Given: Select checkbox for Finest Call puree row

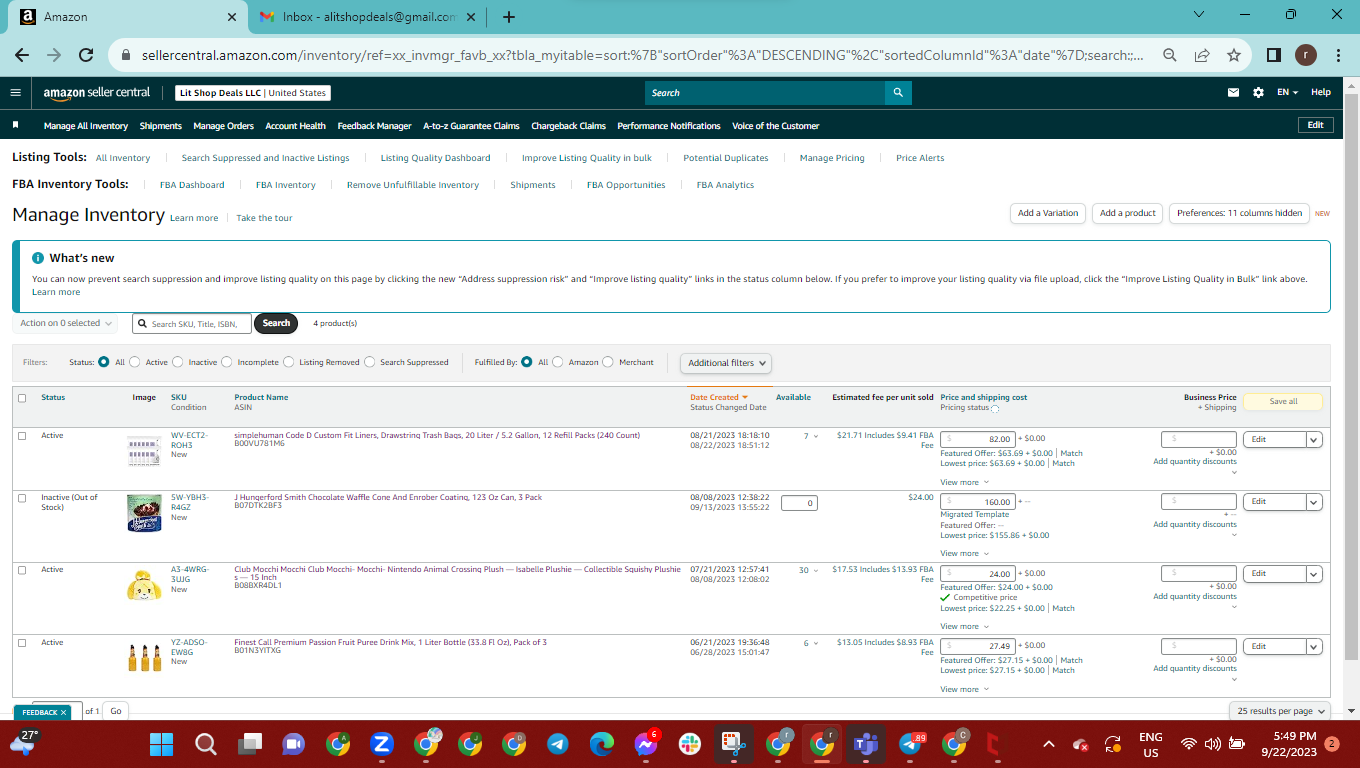Looking at the screenshot, I should (22, 643).
